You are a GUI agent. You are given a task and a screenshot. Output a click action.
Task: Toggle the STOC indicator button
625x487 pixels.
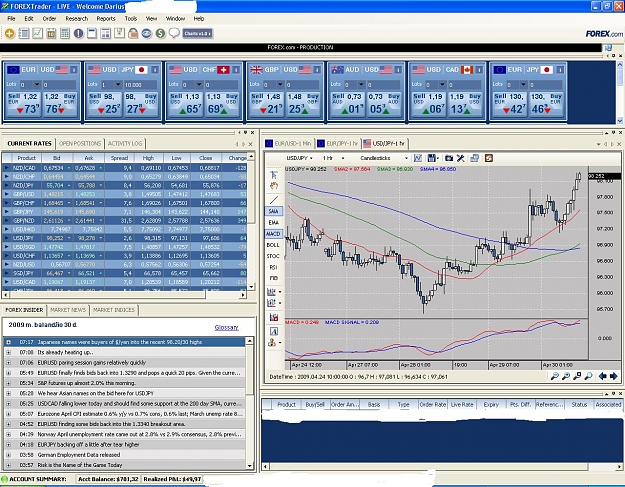pyautogui.click(x=273, y=256)
